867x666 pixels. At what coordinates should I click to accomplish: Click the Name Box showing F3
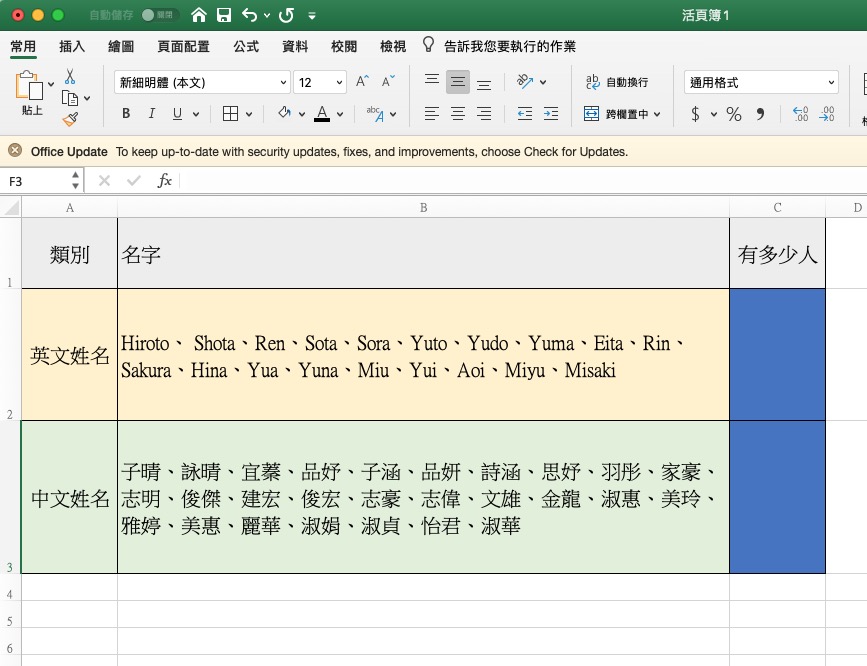click(x=38, y=181)
